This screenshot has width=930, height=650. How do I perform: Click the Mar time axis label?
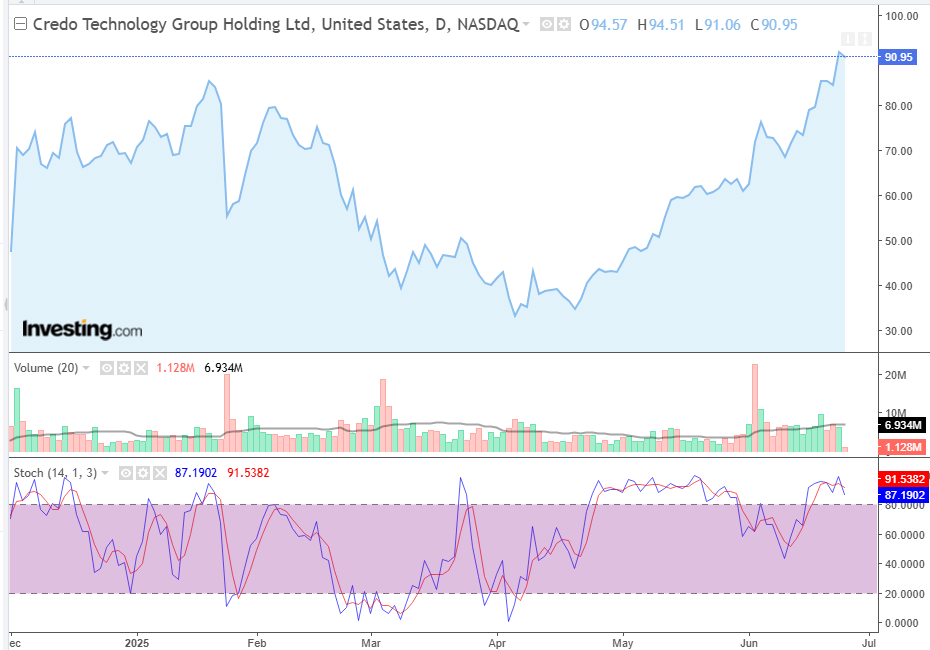(x=371, y=643)
